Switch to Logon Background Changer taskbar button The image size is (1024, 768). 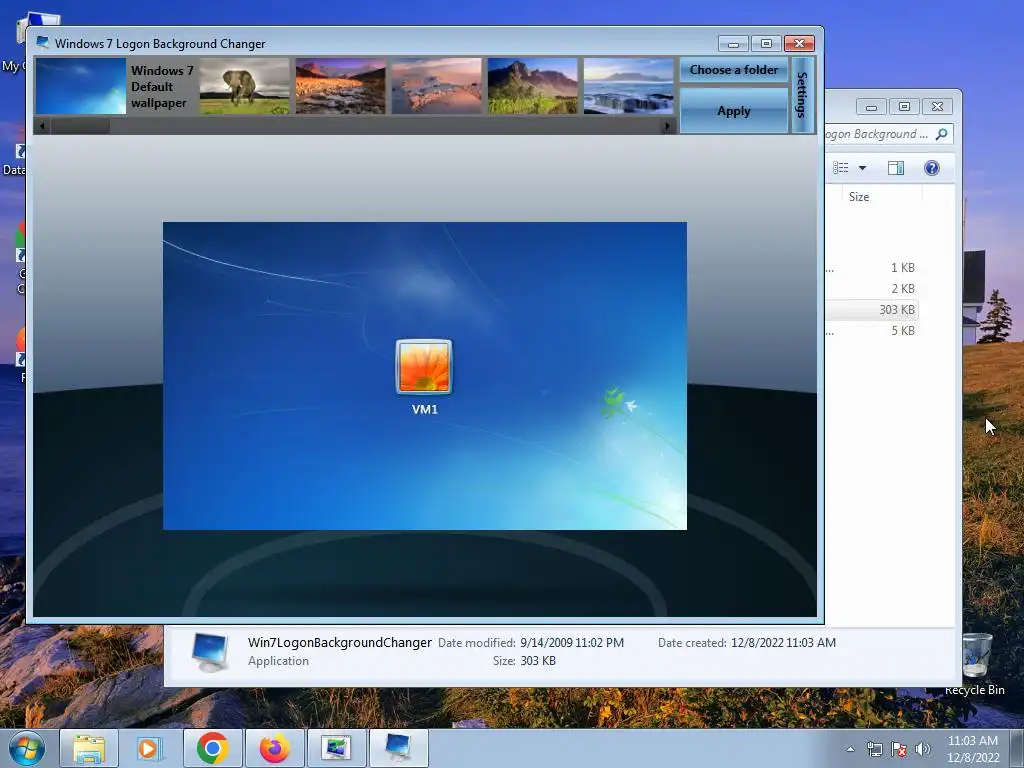(398, 748)
